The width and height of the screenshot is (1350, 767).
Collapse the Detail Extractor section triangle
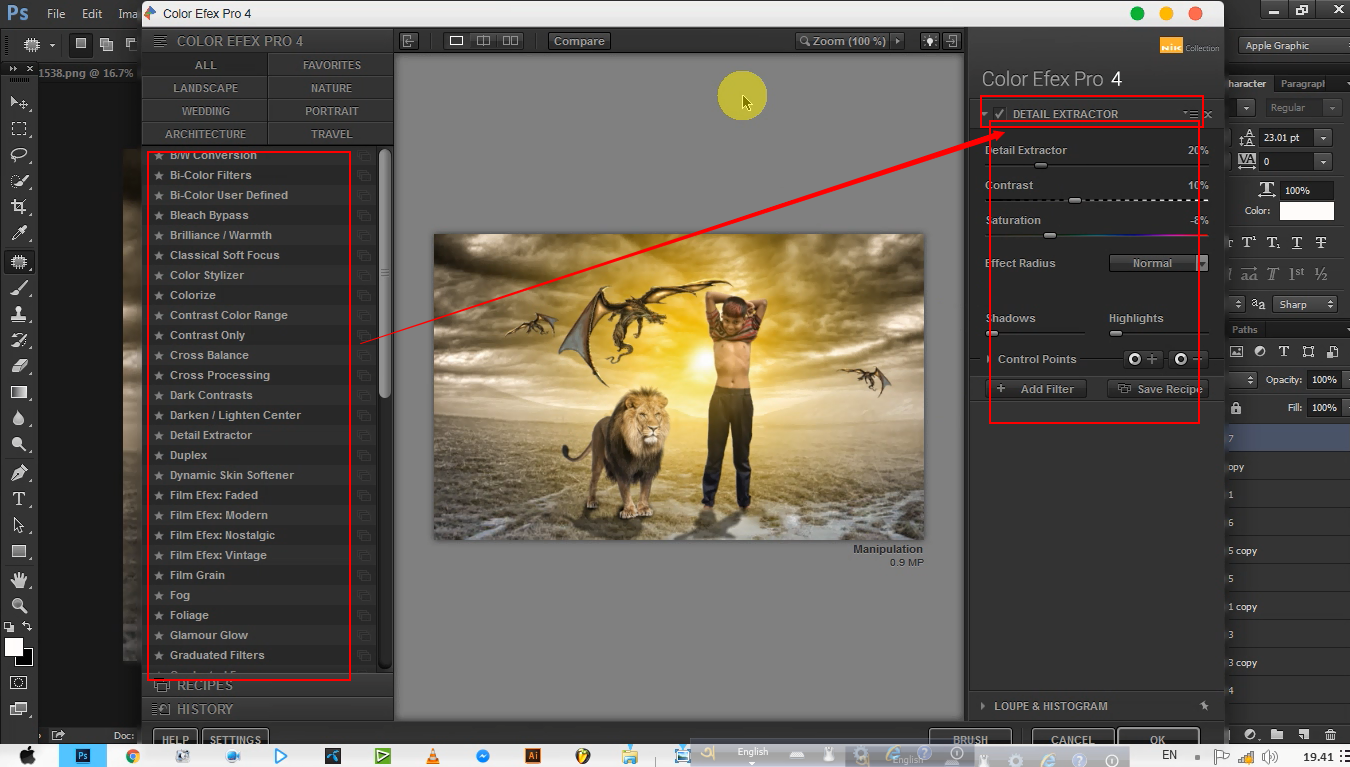point(985,114)
